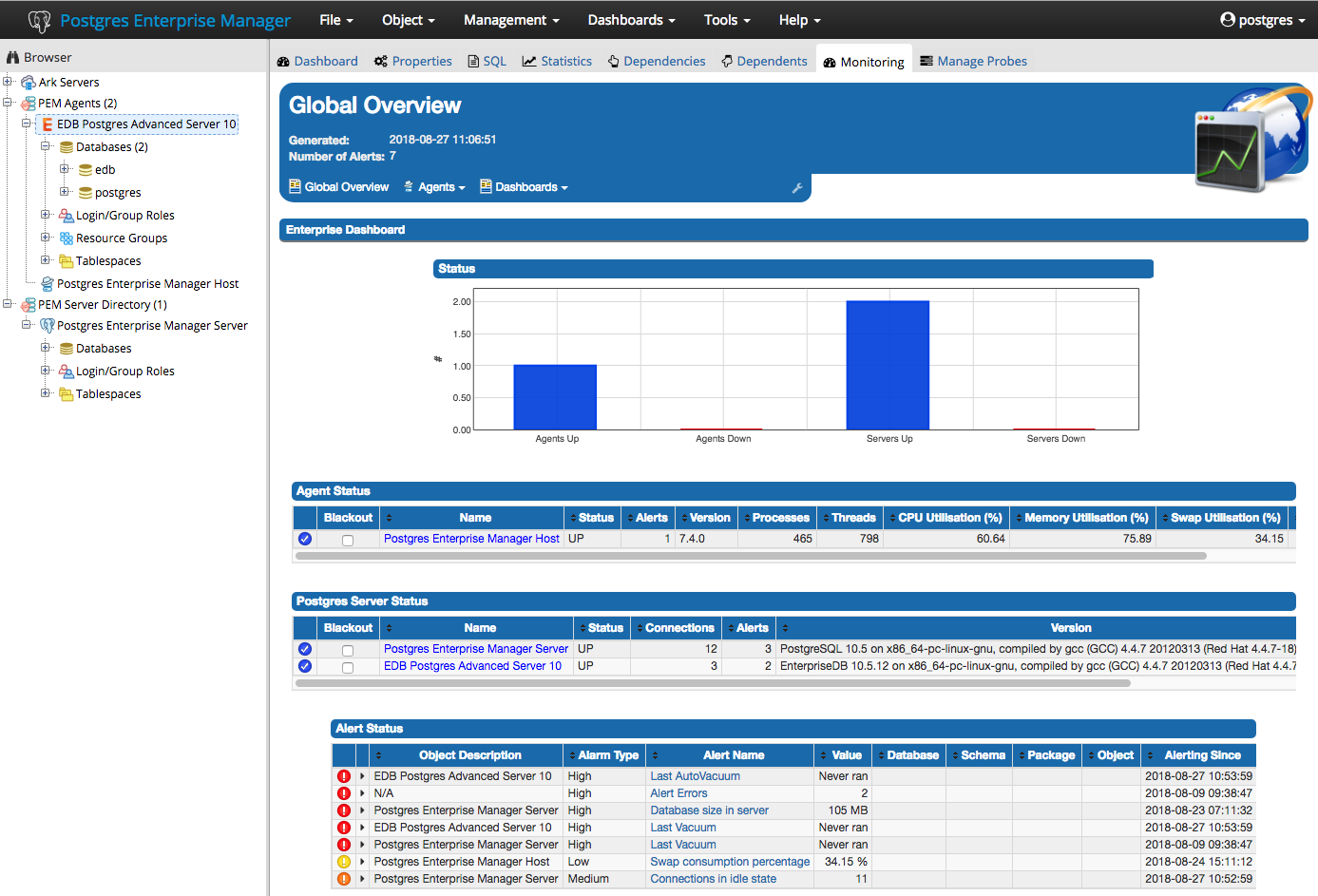The height and width of the screenshot is (896, 1318).
Task: Click the Servers Up bar in Status chart
Action: (888, 366)
